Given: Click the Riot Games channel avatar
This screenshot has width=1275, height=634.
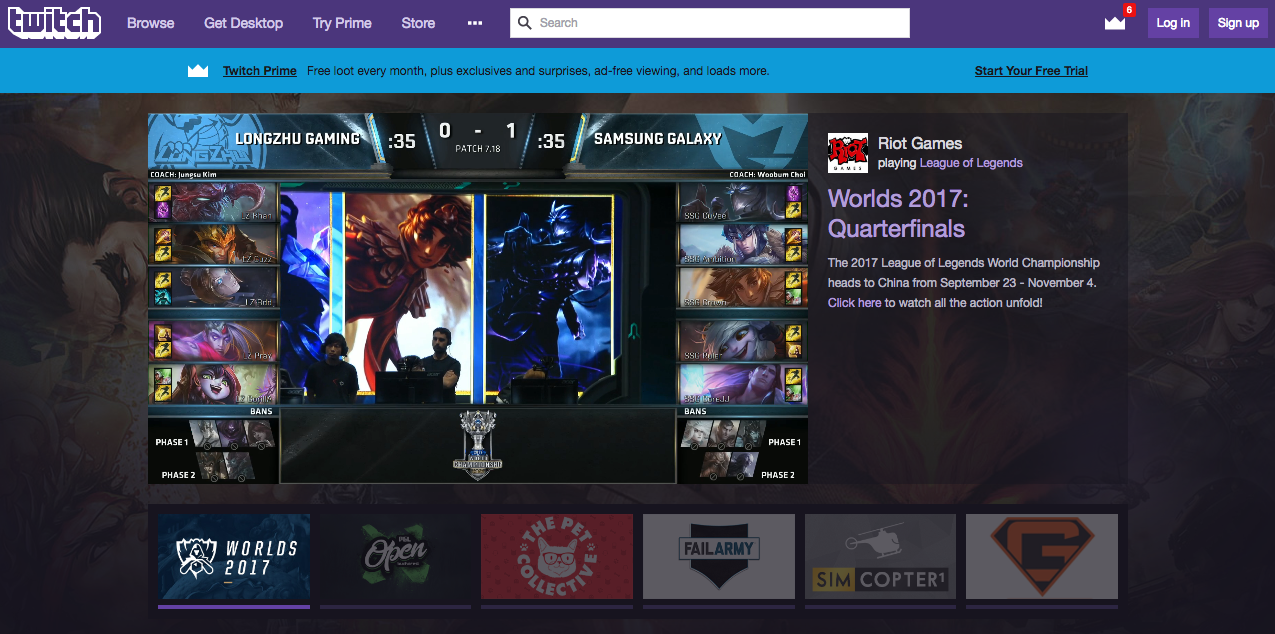Looking at the screenshot, I should (848, 153).
